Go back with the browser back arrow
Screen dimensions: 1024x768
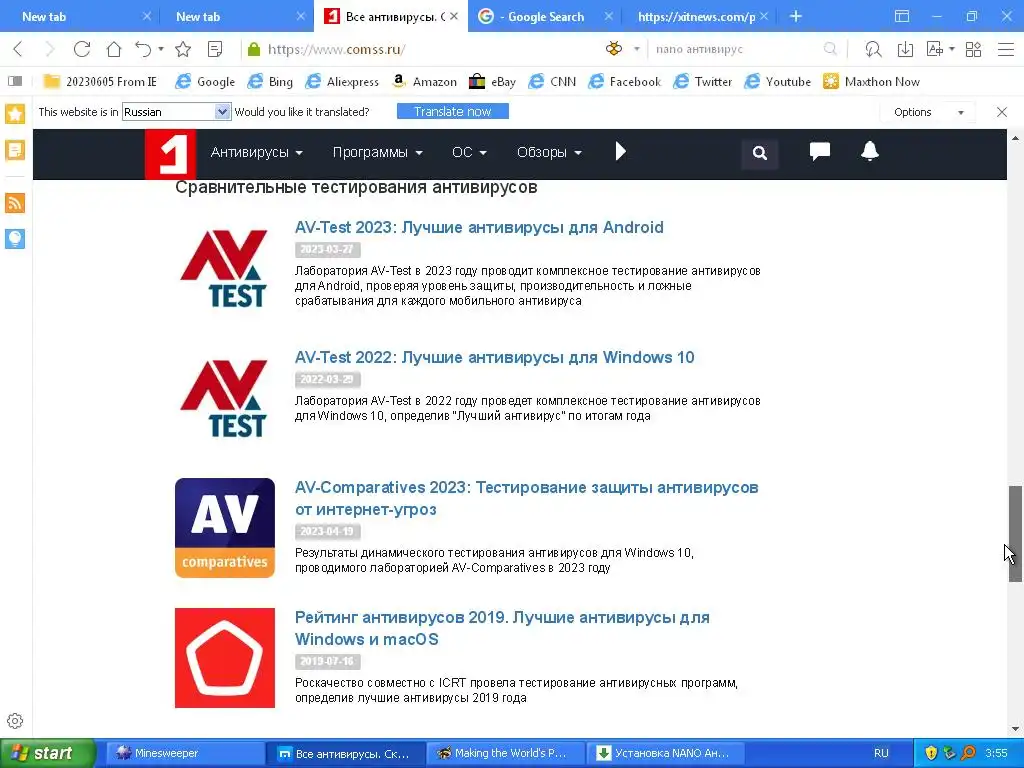pyautogui.click(x=18, y=49)
